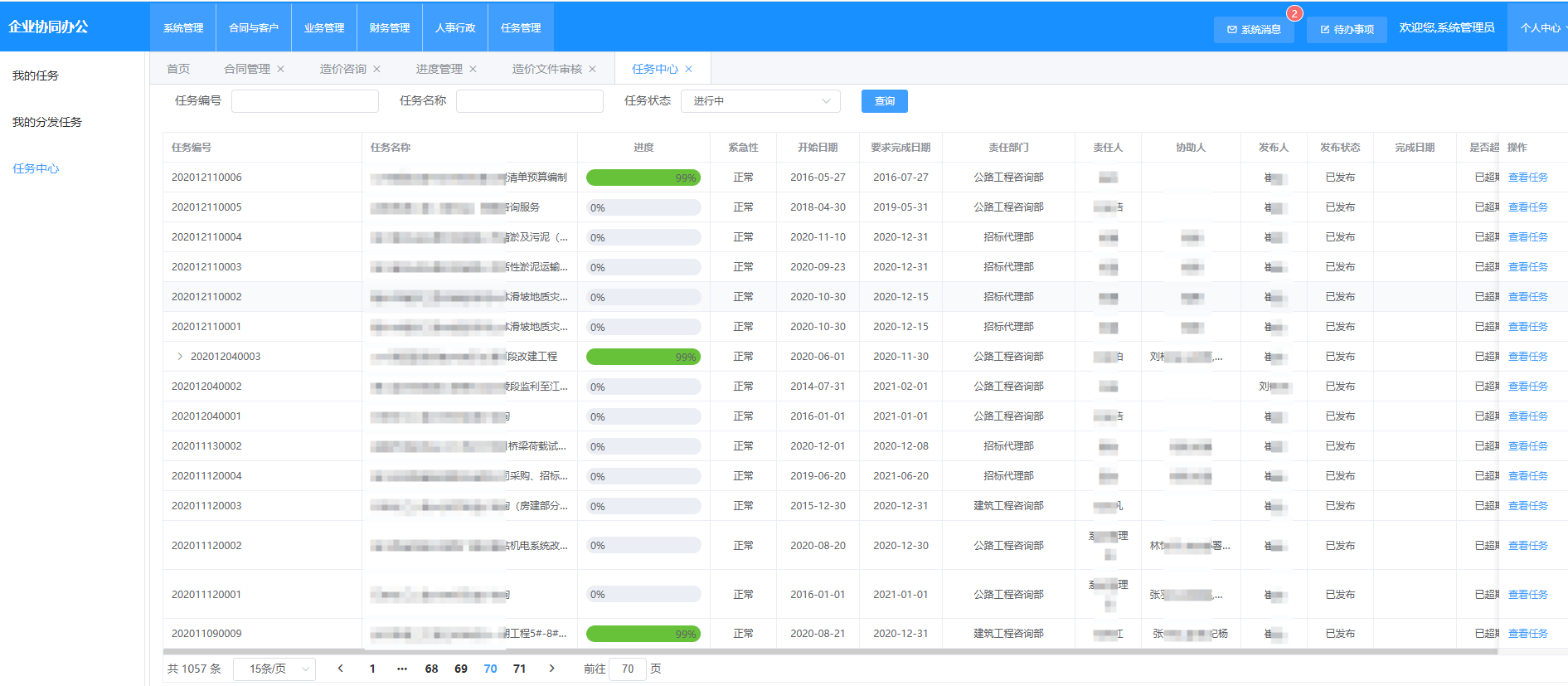This screenshot has height=686, width=1568.
Task: Go to previous page arrow
Action: click(340, 669)
